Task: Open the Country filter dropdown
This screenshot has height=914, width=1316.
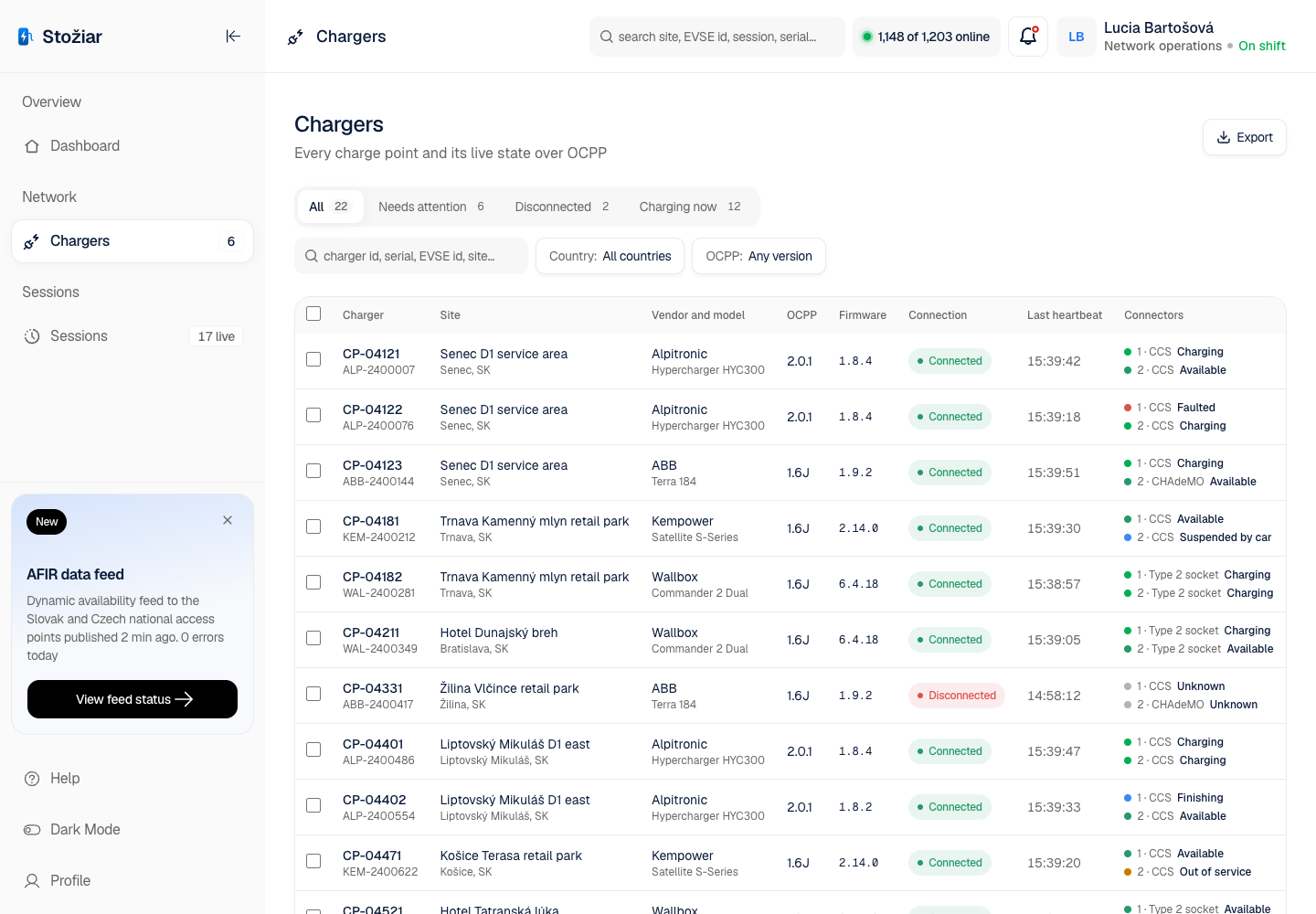Action: tap(610, 256)
